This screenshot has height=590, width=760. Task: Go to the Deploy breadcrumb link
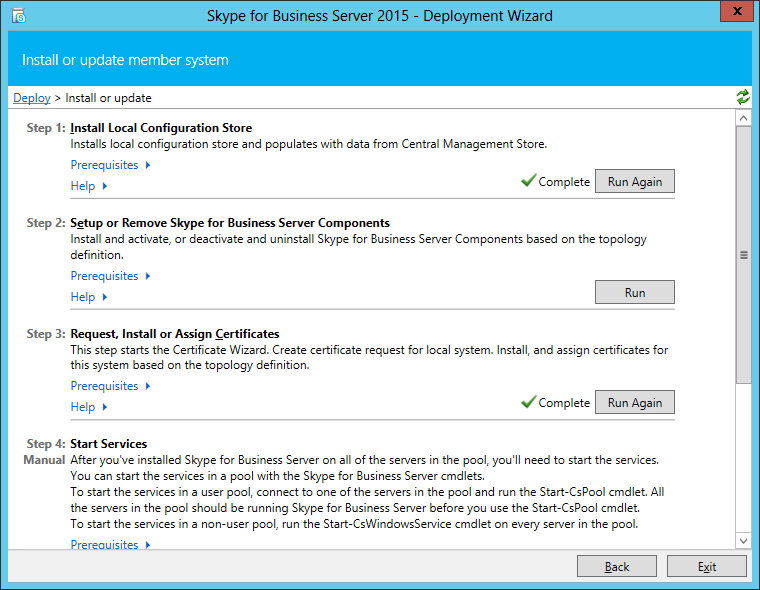click(32, 98)
